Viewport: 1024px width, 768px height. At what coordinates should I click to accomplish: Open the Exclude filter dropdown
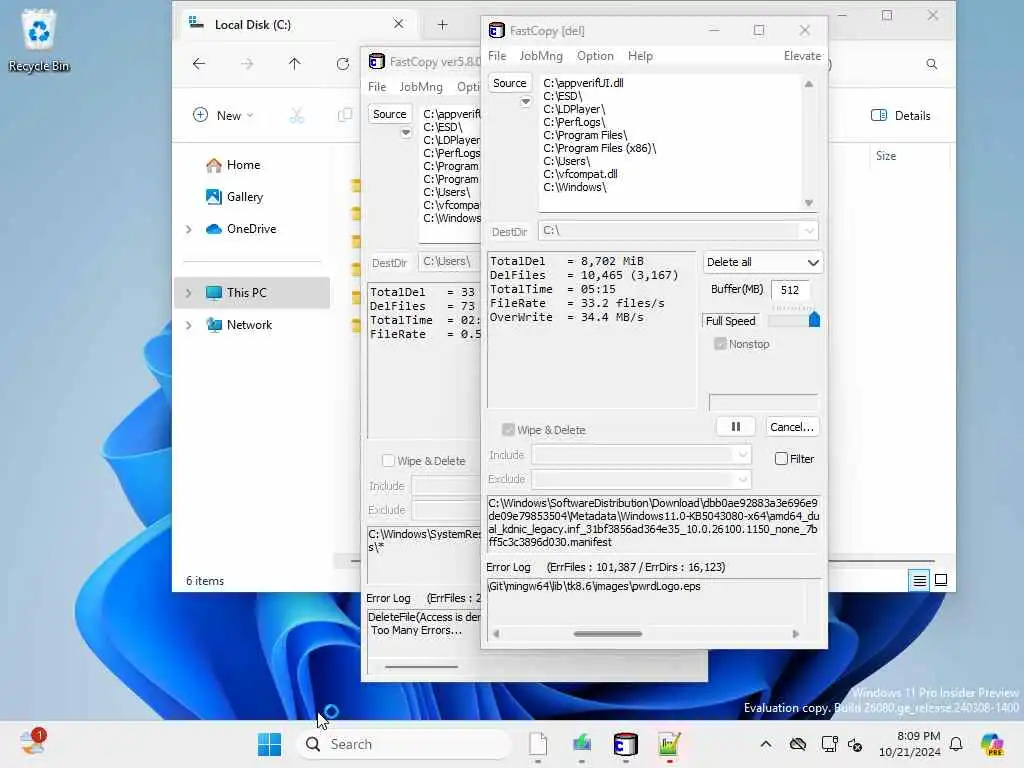click(x=743, y=479)
